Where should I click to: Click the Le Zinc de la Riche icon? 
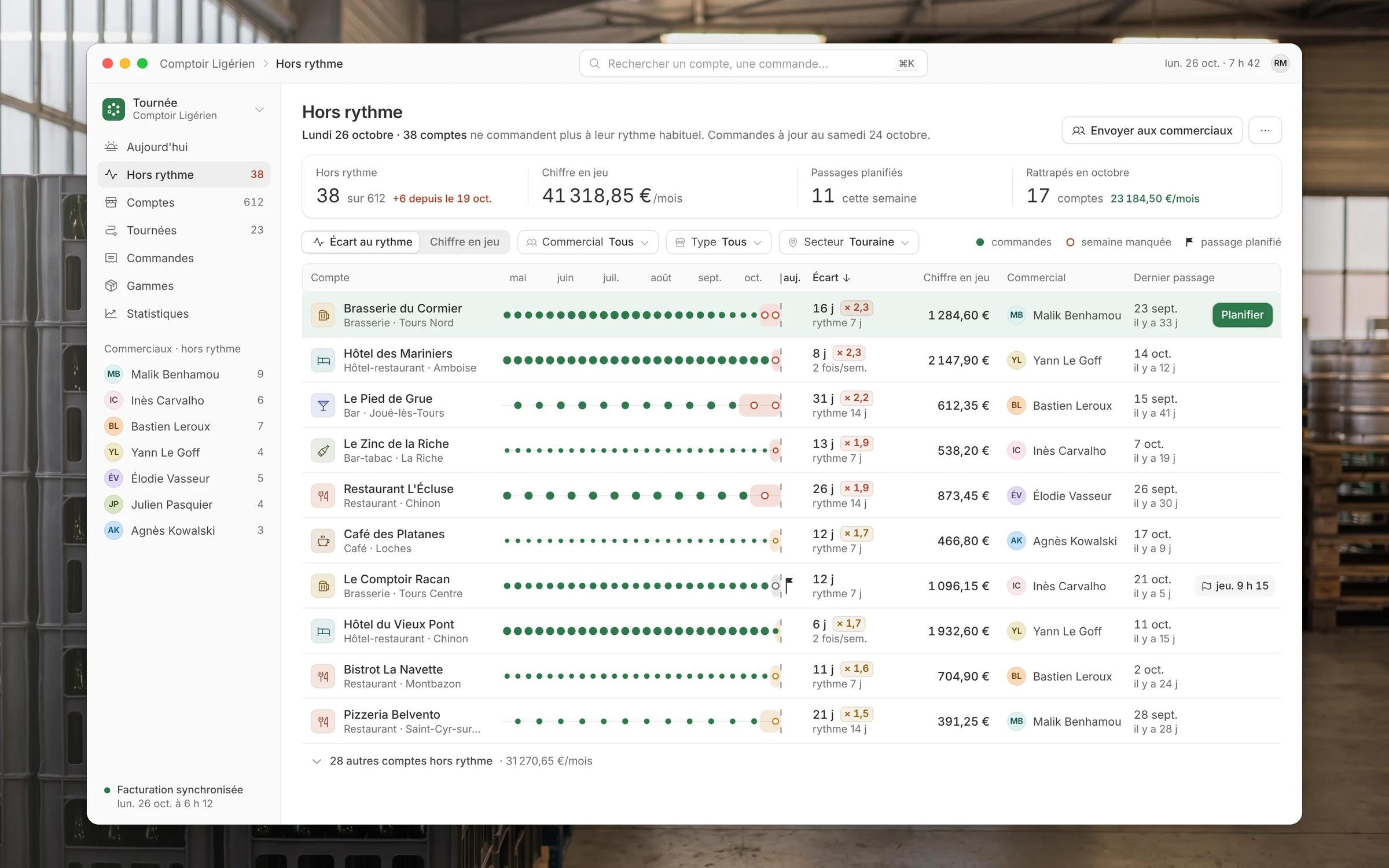pyautogui.click(x=324, y=451)
